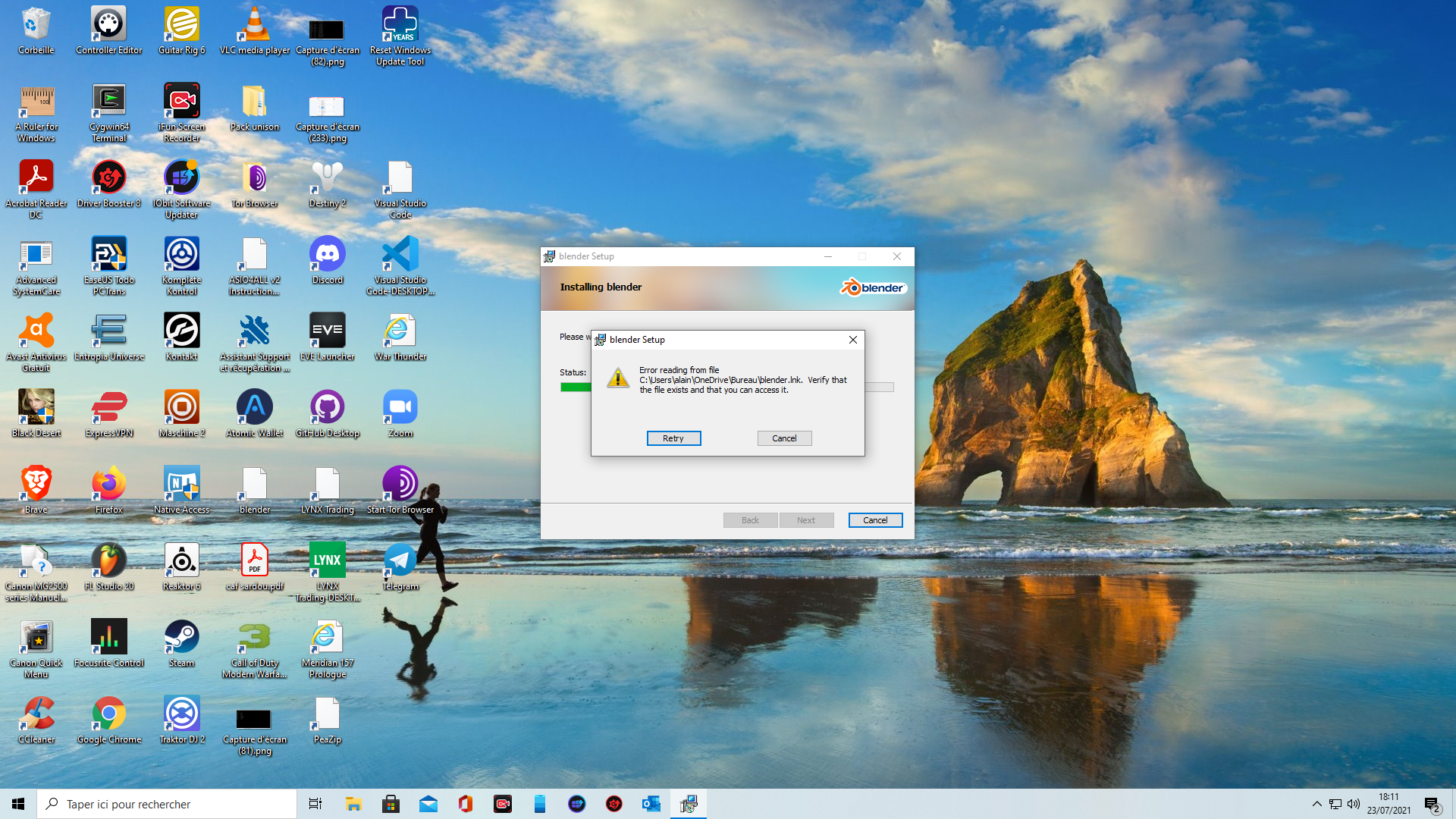The height and width of the screenshot is (819, 1456).
Task: Select the Corbeille recycle bin
Action: point(36,32)
